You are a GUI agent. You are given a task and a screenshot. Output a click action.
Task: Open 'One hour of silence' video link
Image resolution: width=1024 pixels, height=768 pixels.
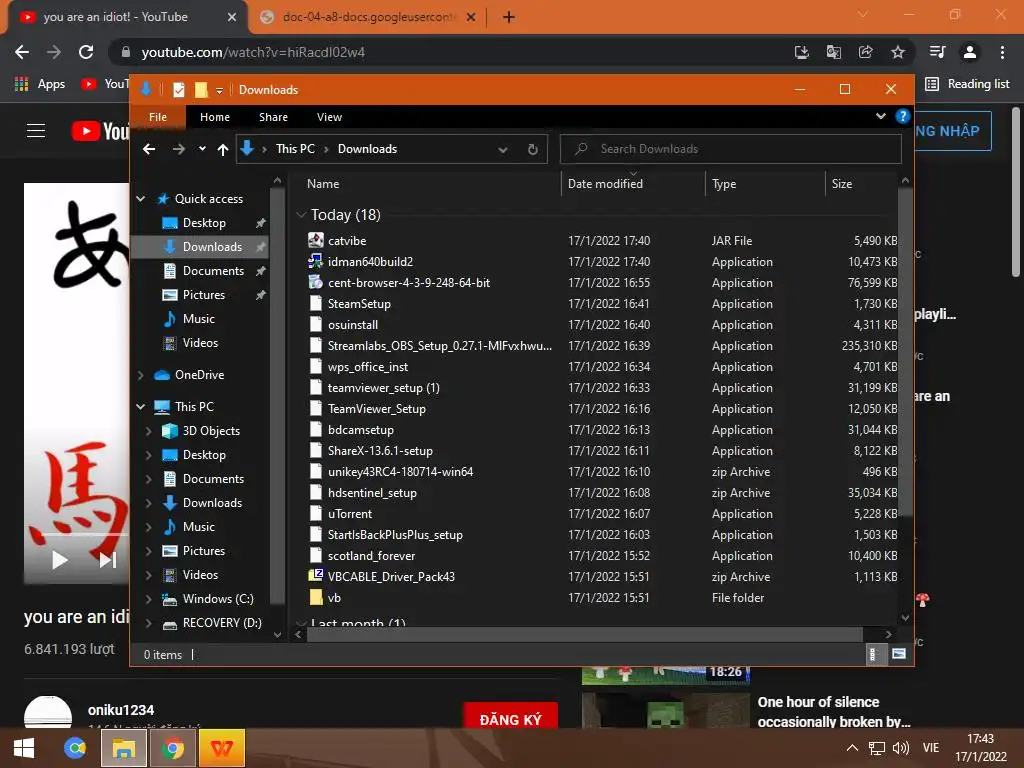pos(833,711)
